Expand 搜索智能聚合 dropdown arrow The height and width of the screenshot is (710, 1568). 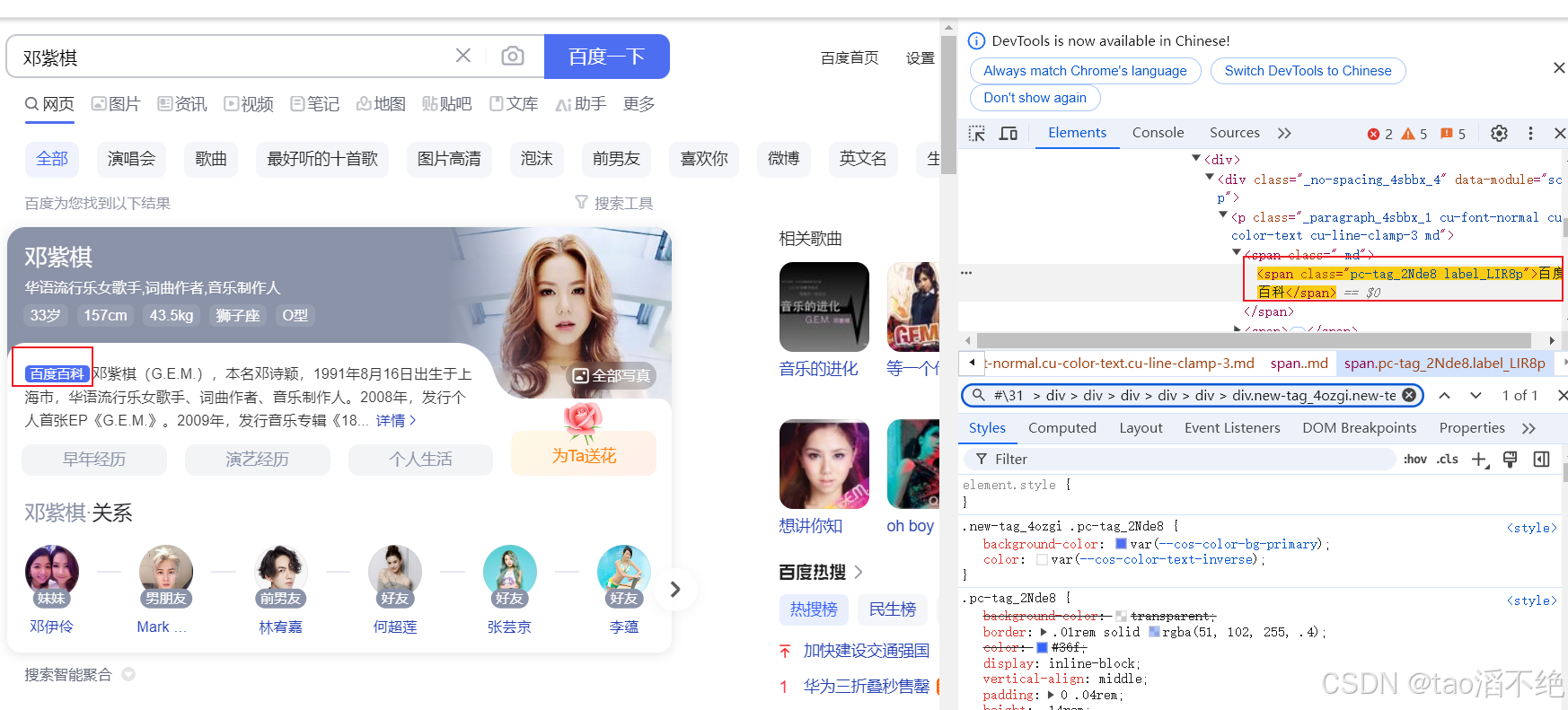click(x=128, y=674)
